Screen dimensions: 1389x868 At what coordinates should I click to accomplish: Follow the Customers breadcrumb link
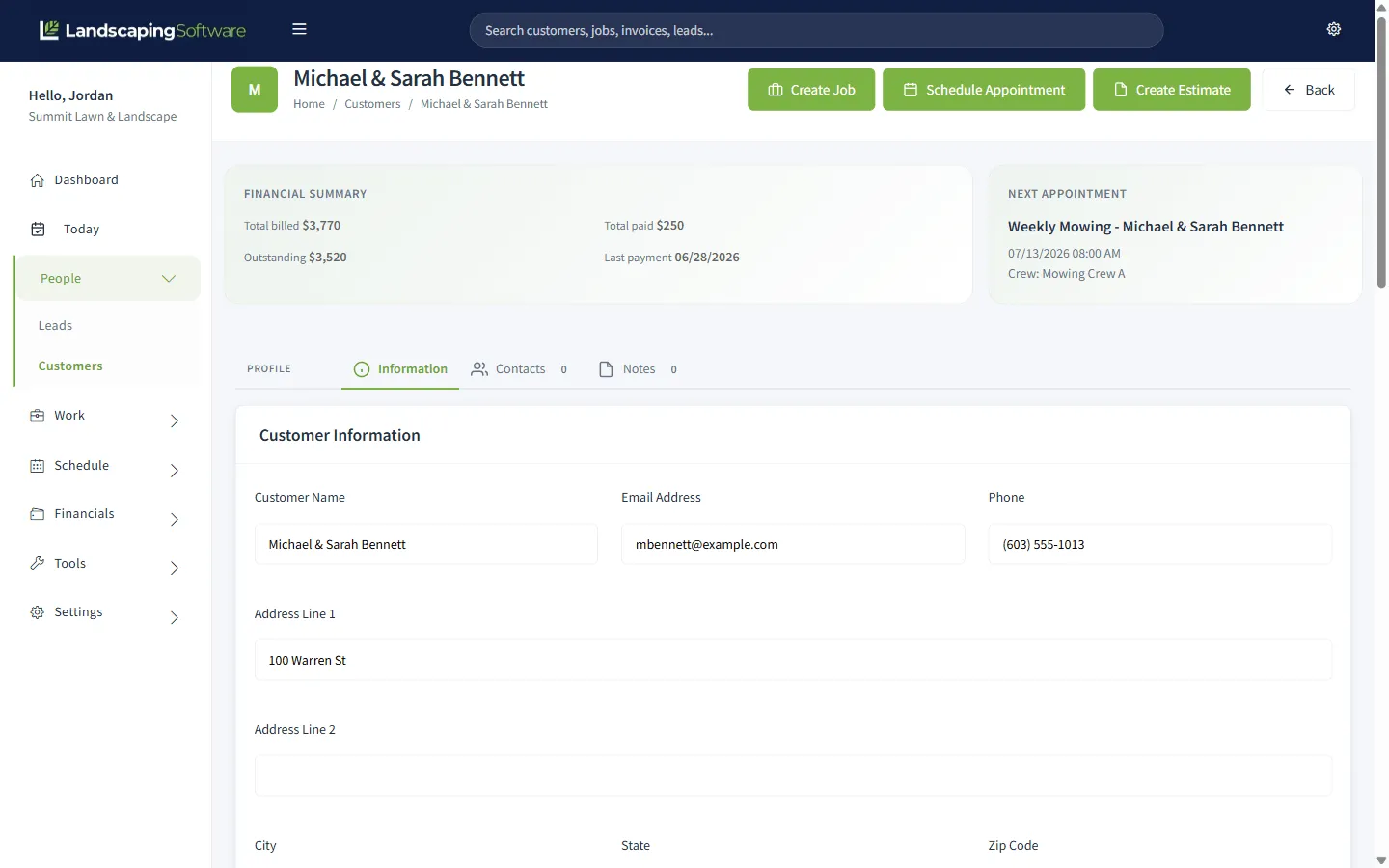pyautogui.click(x=372, y=104)
